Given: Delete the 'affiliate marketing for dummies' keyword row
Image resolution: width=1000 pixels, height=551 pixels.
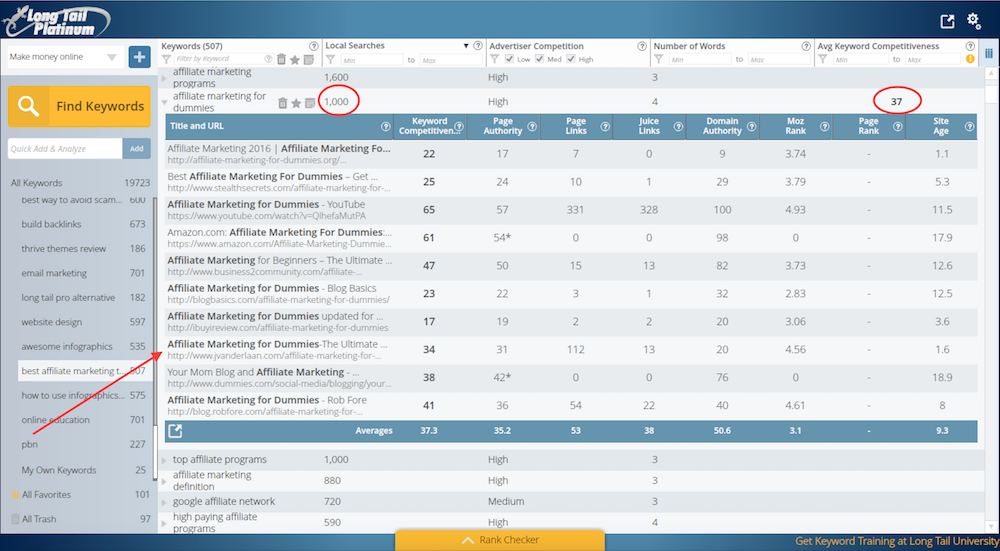Looking at the screenshot, I should (283, 102).
